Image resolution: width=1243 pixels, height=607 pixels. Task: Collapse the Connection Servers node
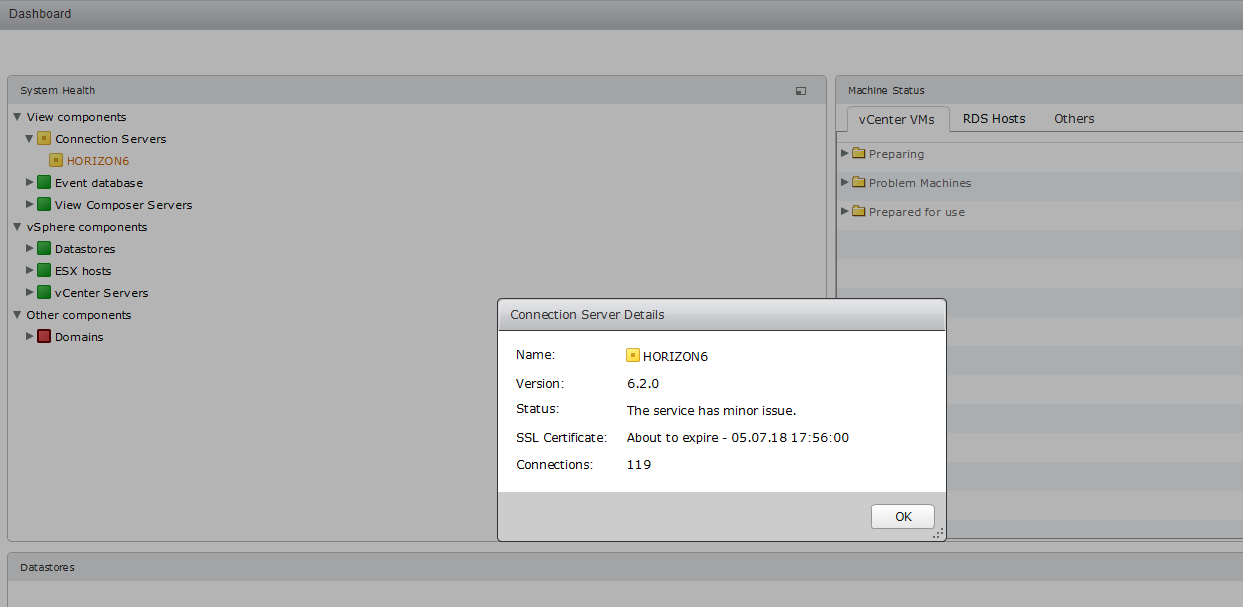click(30, 139)
